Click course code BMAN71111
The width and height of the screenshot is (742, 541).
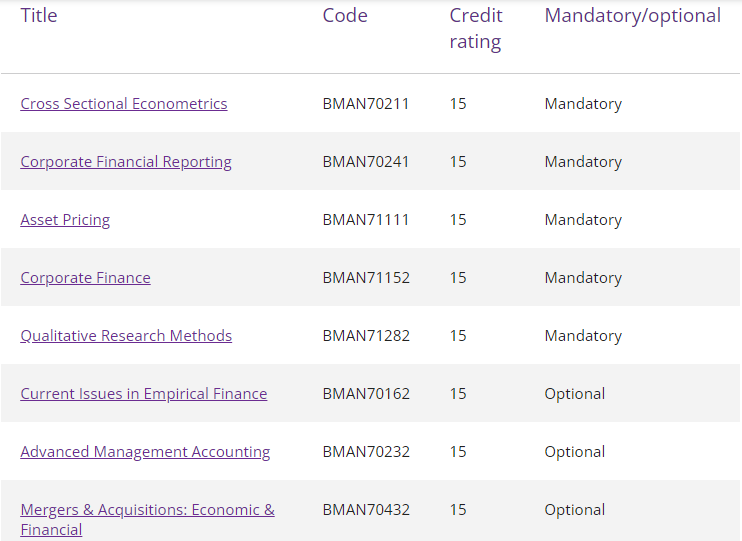(366, 220)
